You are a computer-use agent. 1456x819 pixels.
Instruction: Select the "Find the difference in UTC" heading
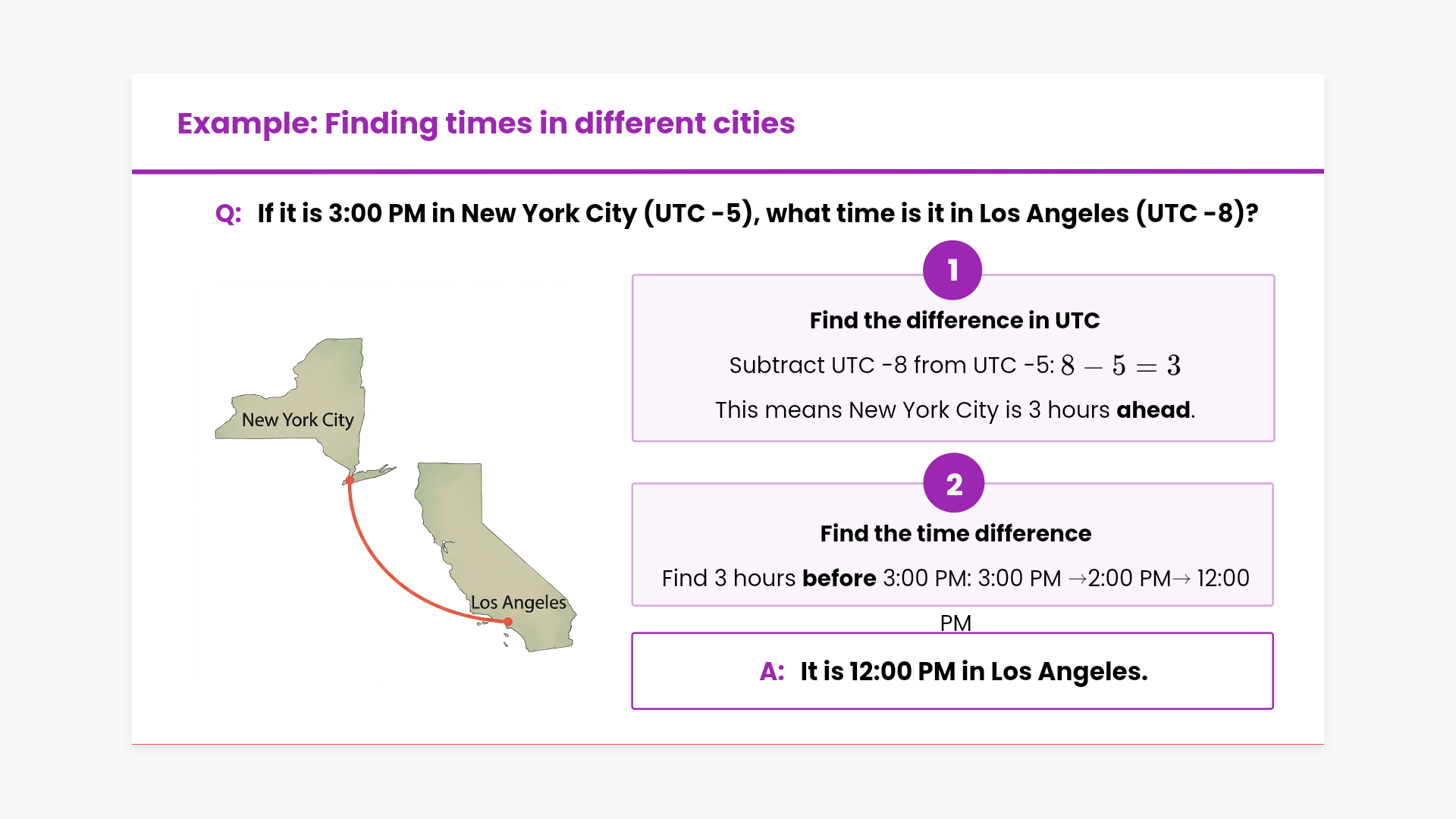click(x=954, y=320)
